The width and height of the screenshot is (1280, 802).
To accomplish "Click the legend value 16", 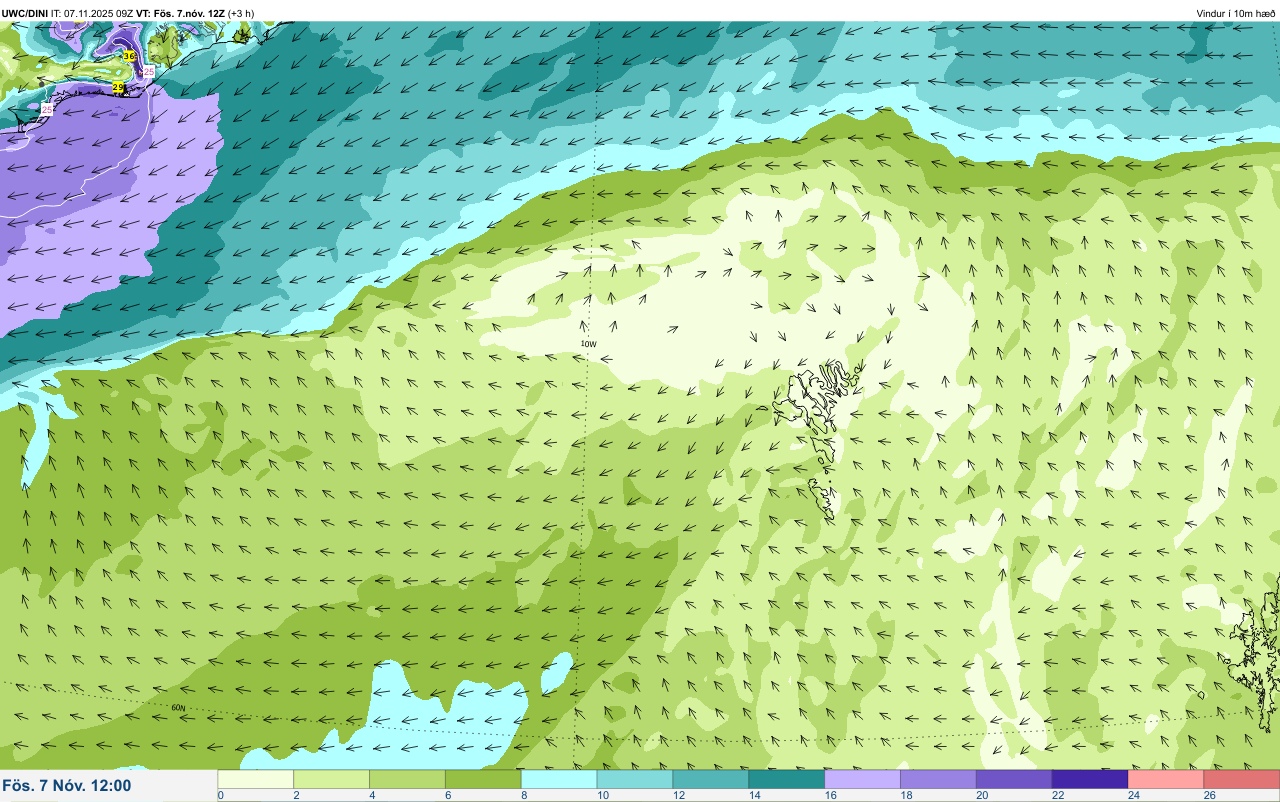I will point(831,796).
